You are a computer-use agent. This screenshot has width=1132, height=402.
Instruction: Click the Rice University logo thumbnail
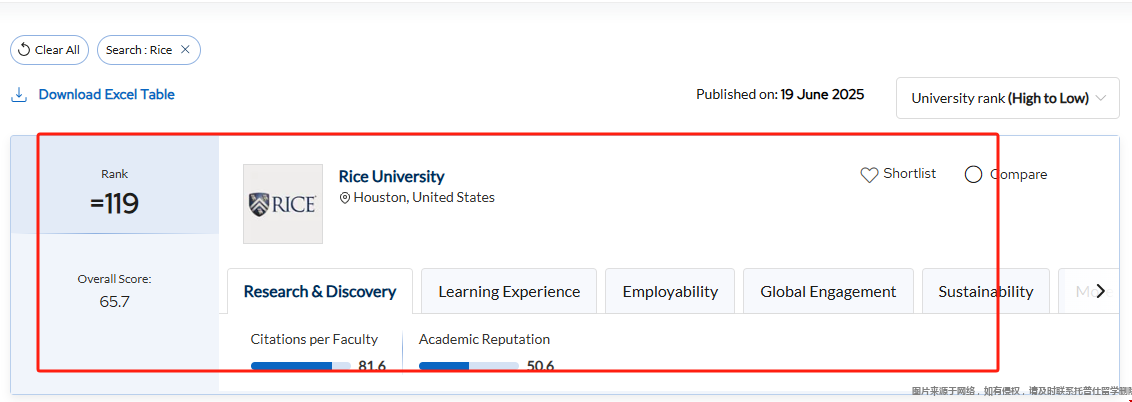pyautogui.click(x=282, y=204)
